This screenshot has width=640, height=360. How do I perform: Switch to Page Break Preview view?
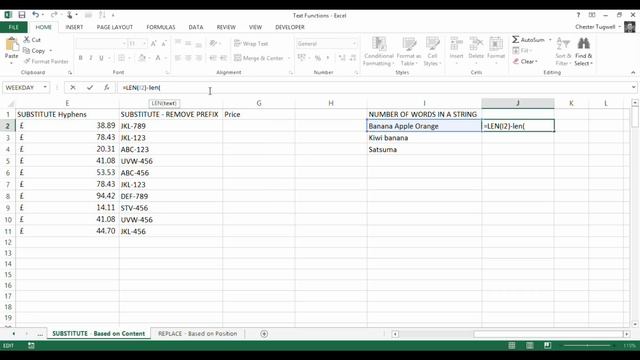tap(547, 346)
